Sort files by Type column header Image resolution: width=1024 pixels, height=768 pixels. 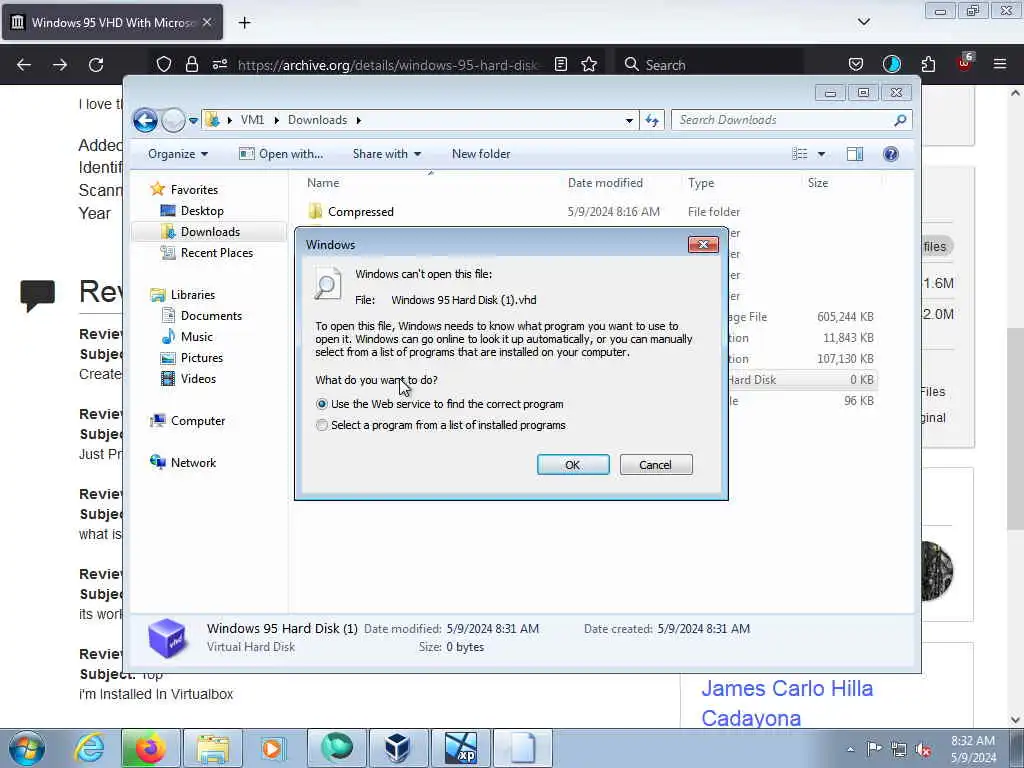pyautogui.click(x=701, y=183)
